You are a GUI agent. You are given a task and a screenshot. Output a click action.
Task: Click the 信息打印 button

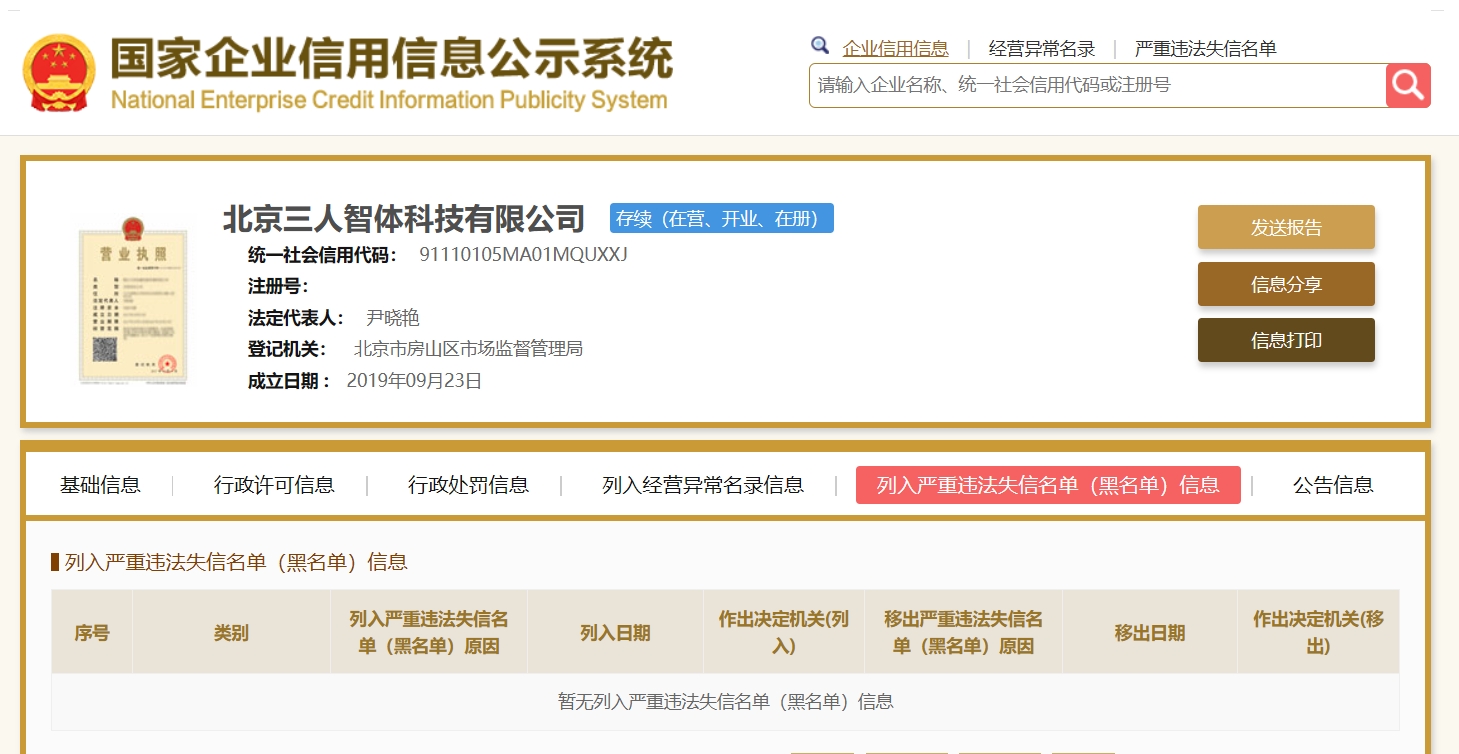[1286, 340]
